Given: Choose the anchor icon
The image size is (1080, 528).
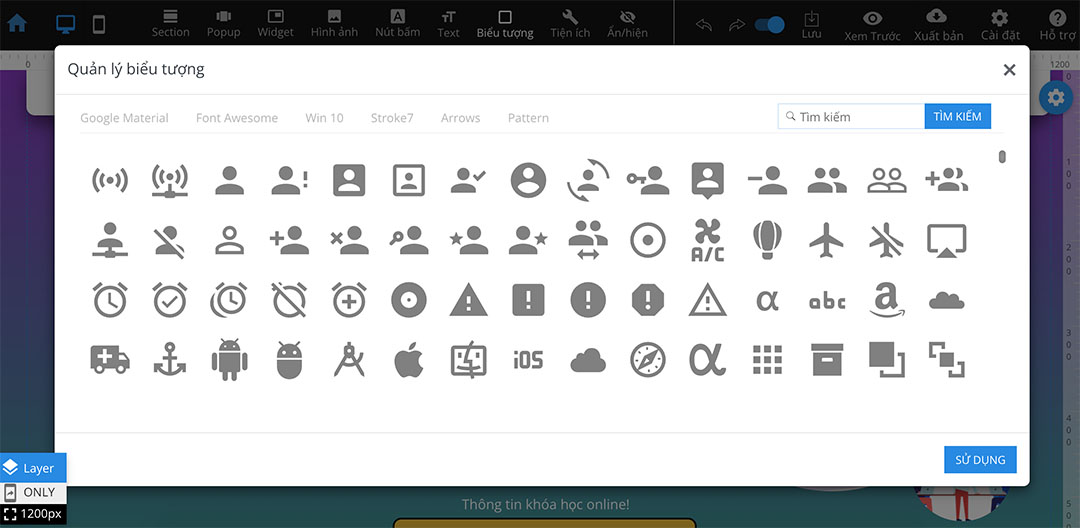Looking at the screenshot, I should point(170,359).
